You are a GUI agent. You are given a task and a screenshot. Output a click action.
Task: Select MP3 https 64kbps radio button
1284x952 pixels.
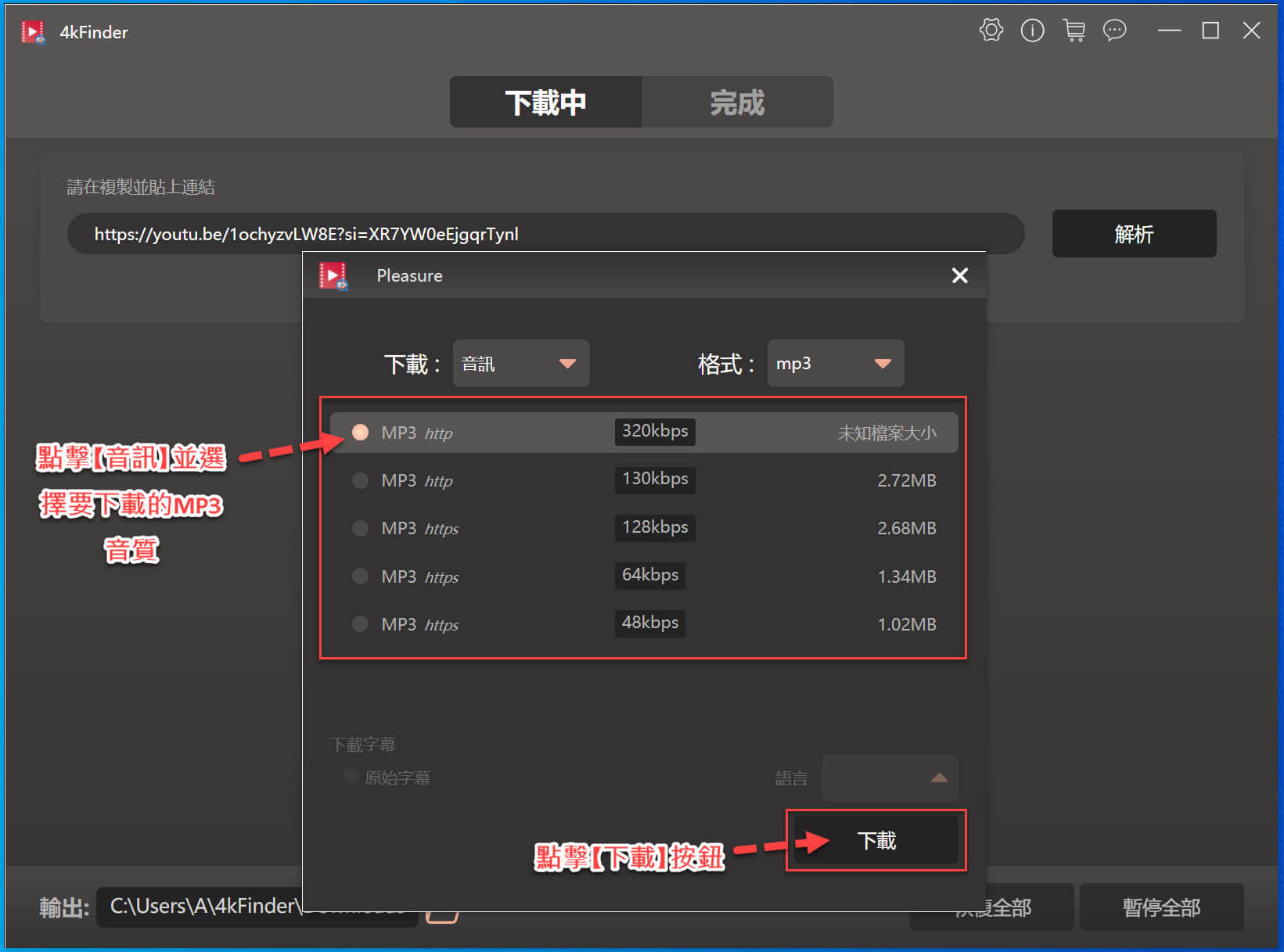(x=360, y=577)
